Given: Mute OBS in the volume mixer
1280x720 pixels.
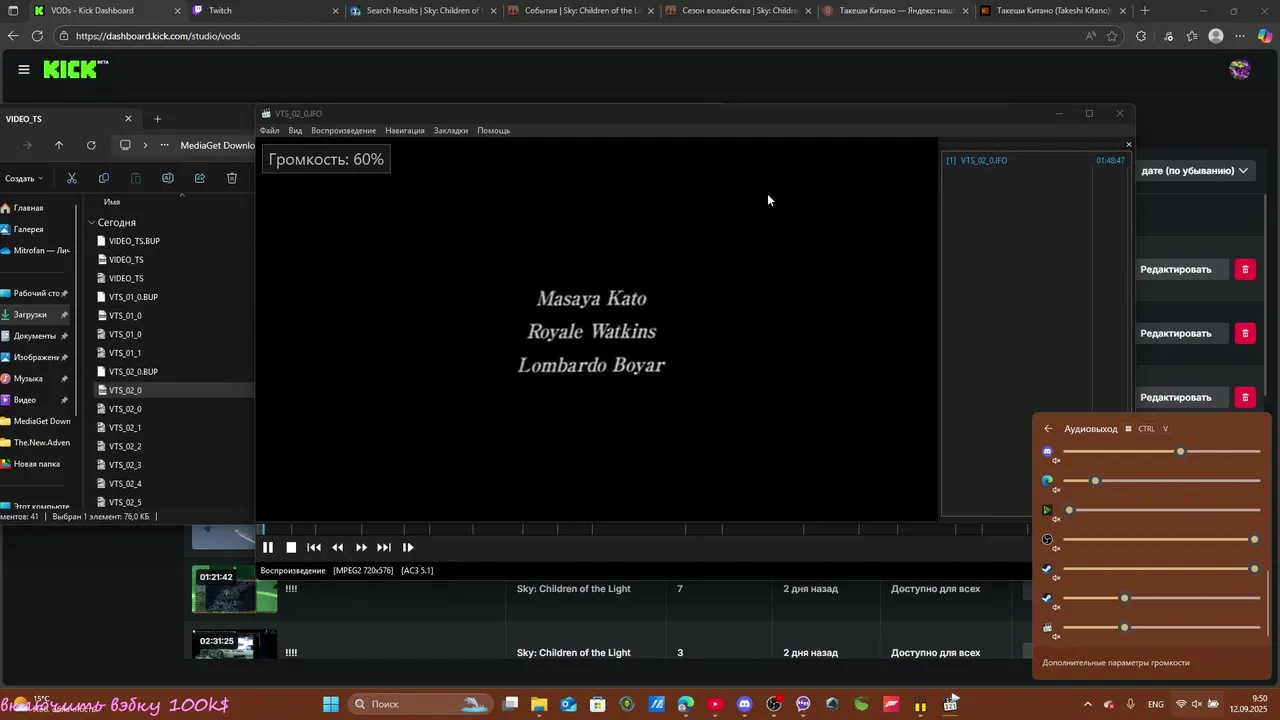Looking at the screenshot, I should (1048, 540).
